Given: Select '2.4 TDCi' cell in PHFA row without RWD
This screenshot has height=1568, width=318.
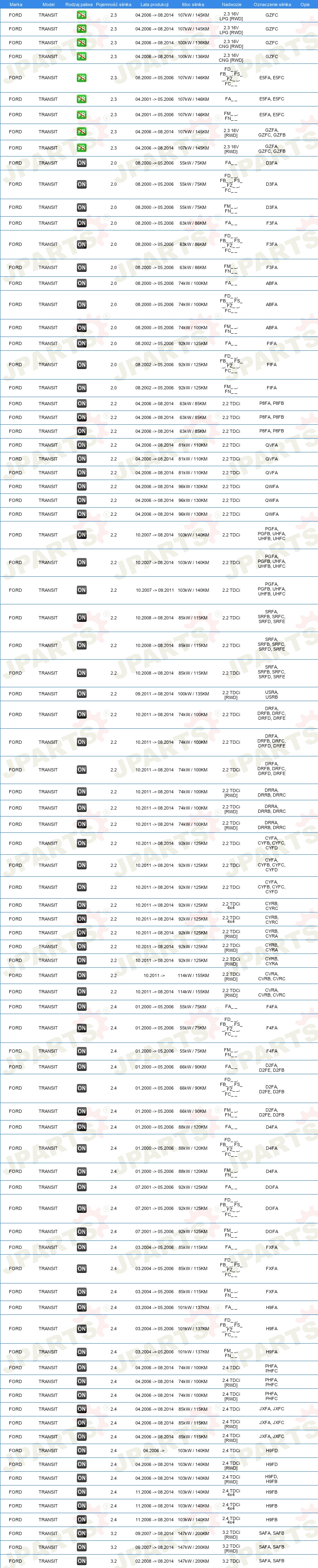Looking at the screenshot, I should tap(231, 1368).
